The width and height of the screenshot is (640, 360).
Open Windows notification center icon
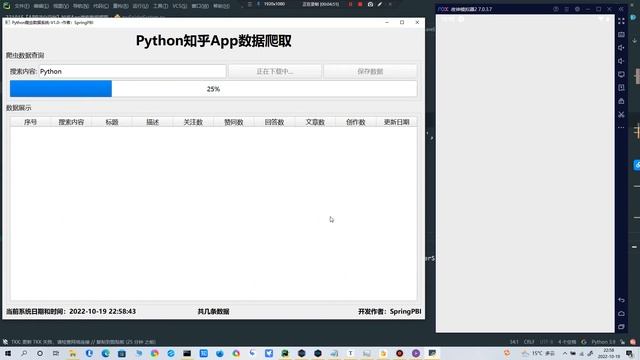tap(629, 353)
